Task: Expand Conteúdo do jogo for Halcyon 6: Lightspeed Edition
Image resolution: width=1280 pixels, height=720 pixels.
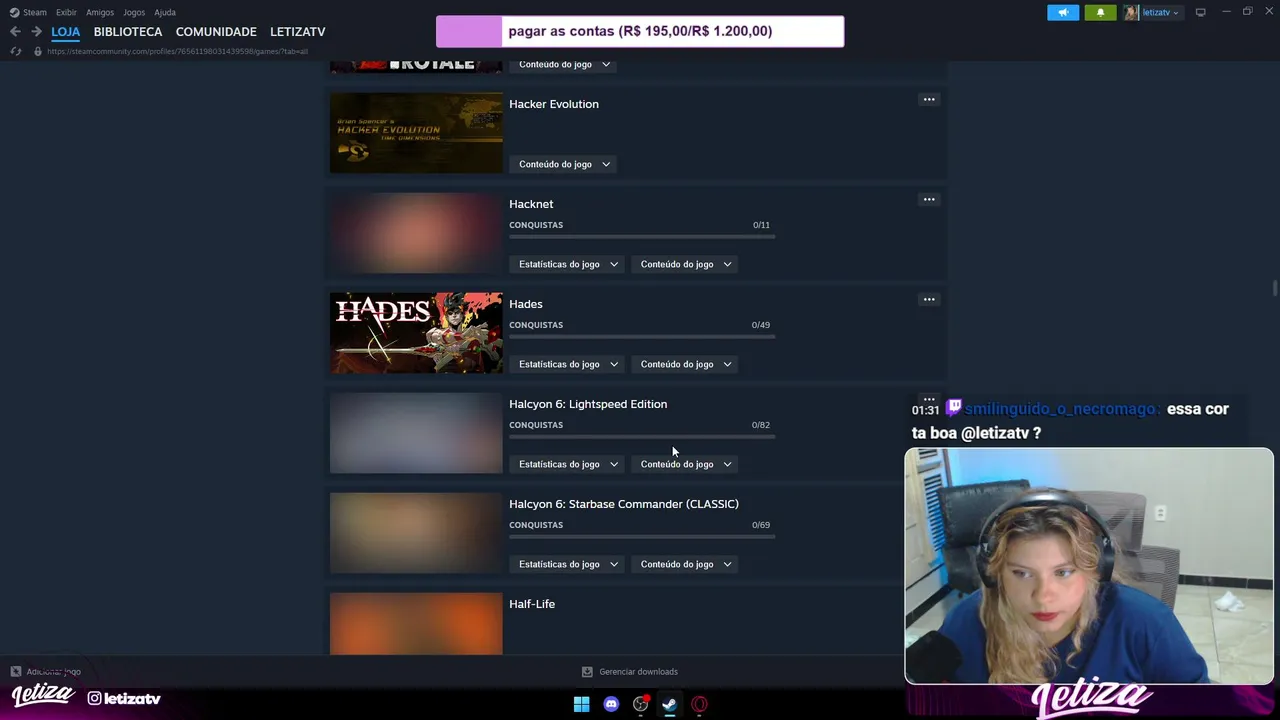Action: point(686,464)
